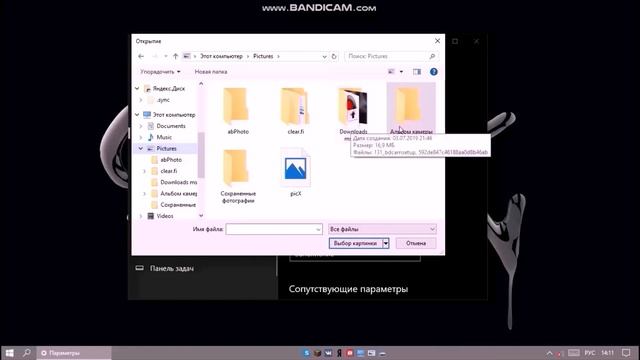Click the Новая папка button
The width and height of the screenshot is (640, 360).
pyautogui.click(x=211, y=72)
